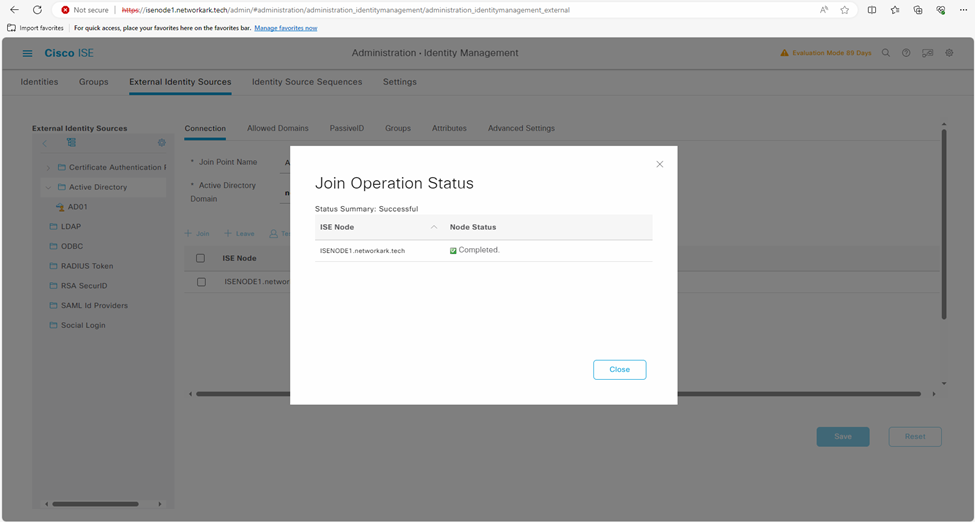Refresh the browser page
975x522 pixels.
[x=37, y=10]
